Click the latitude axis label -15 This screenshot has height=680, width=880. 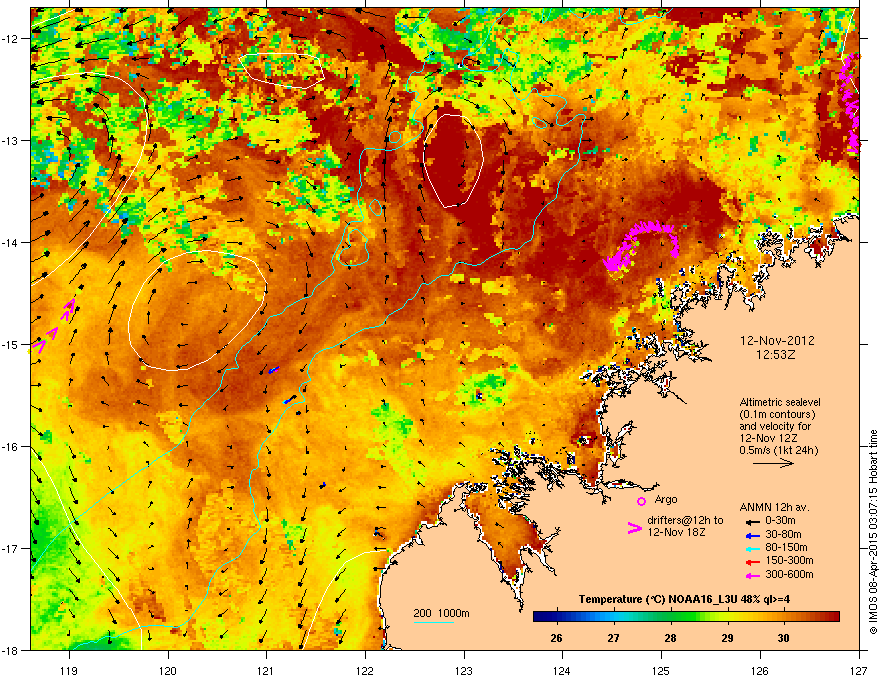10,344
